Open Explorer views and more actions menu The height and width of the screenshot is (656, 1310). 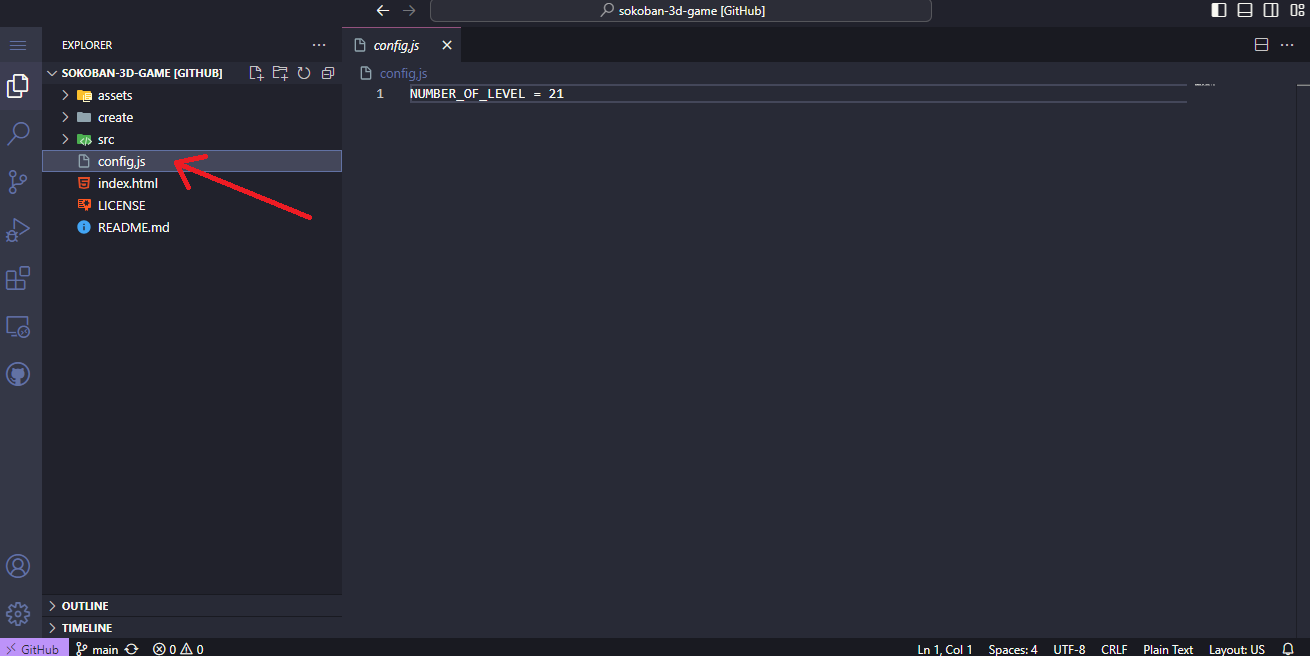pyautogui.click(x=319, y=45)
